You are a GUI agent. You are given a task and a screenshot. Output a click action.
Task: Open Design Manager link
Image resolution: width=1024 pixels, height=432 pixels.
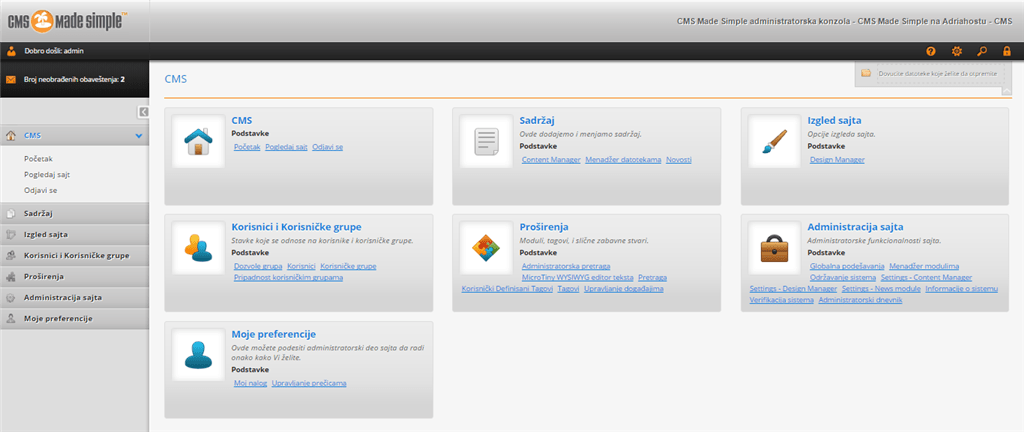(837, 160)
